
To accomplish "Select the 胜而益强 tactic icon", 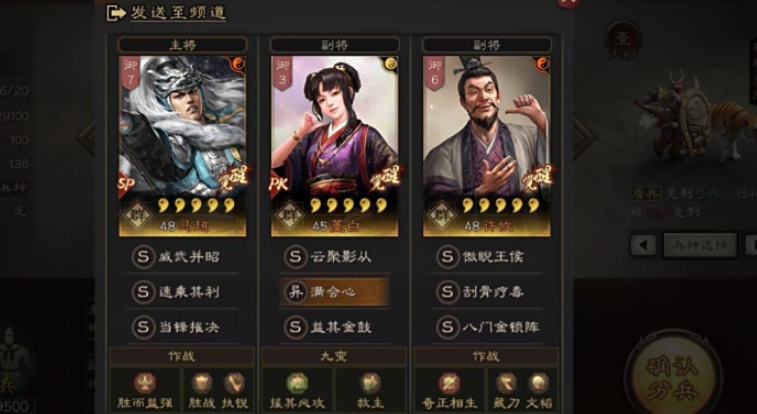I will (145, 384).
